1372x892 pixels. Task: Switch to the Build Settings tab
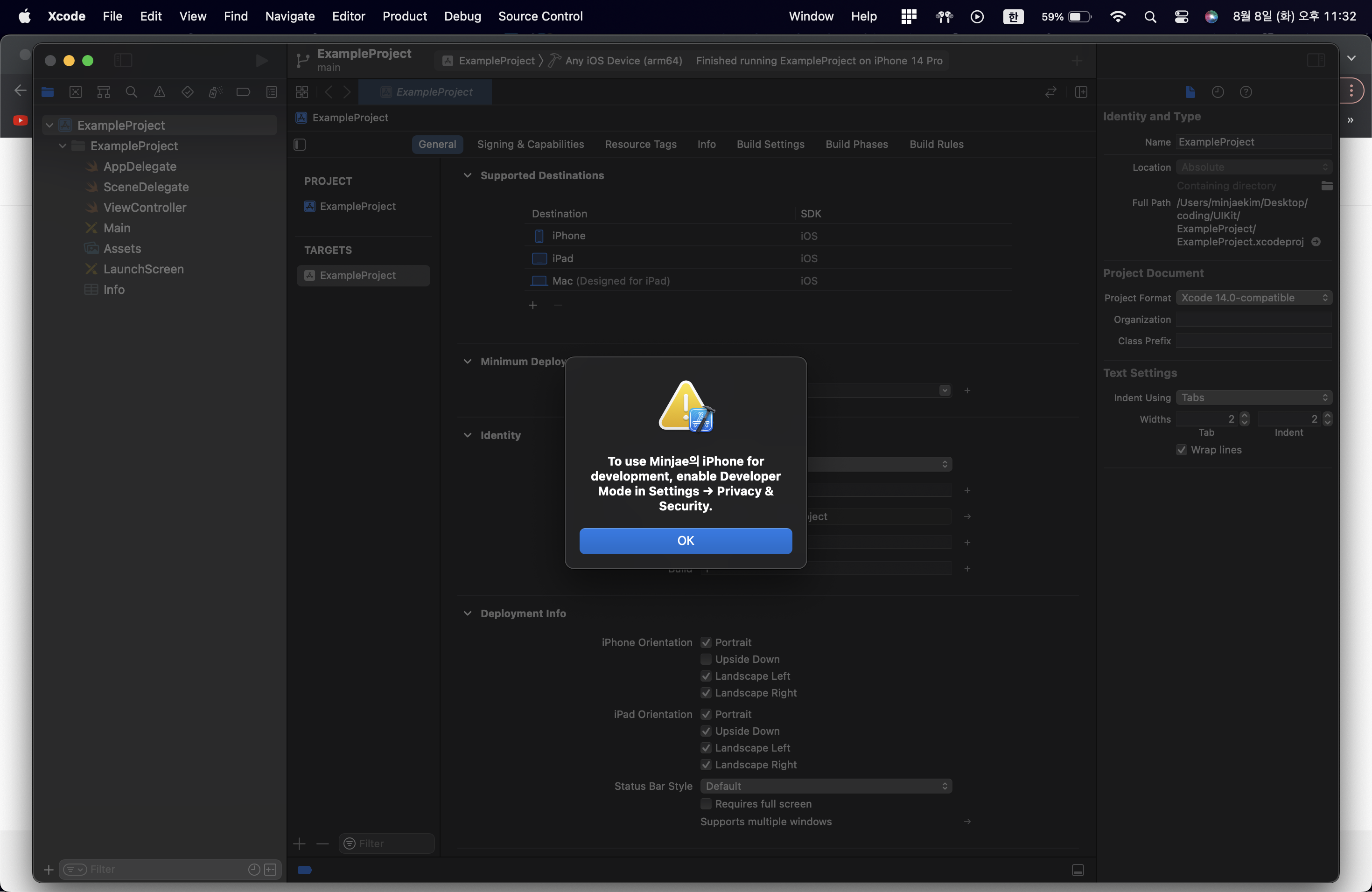[770, 144]
